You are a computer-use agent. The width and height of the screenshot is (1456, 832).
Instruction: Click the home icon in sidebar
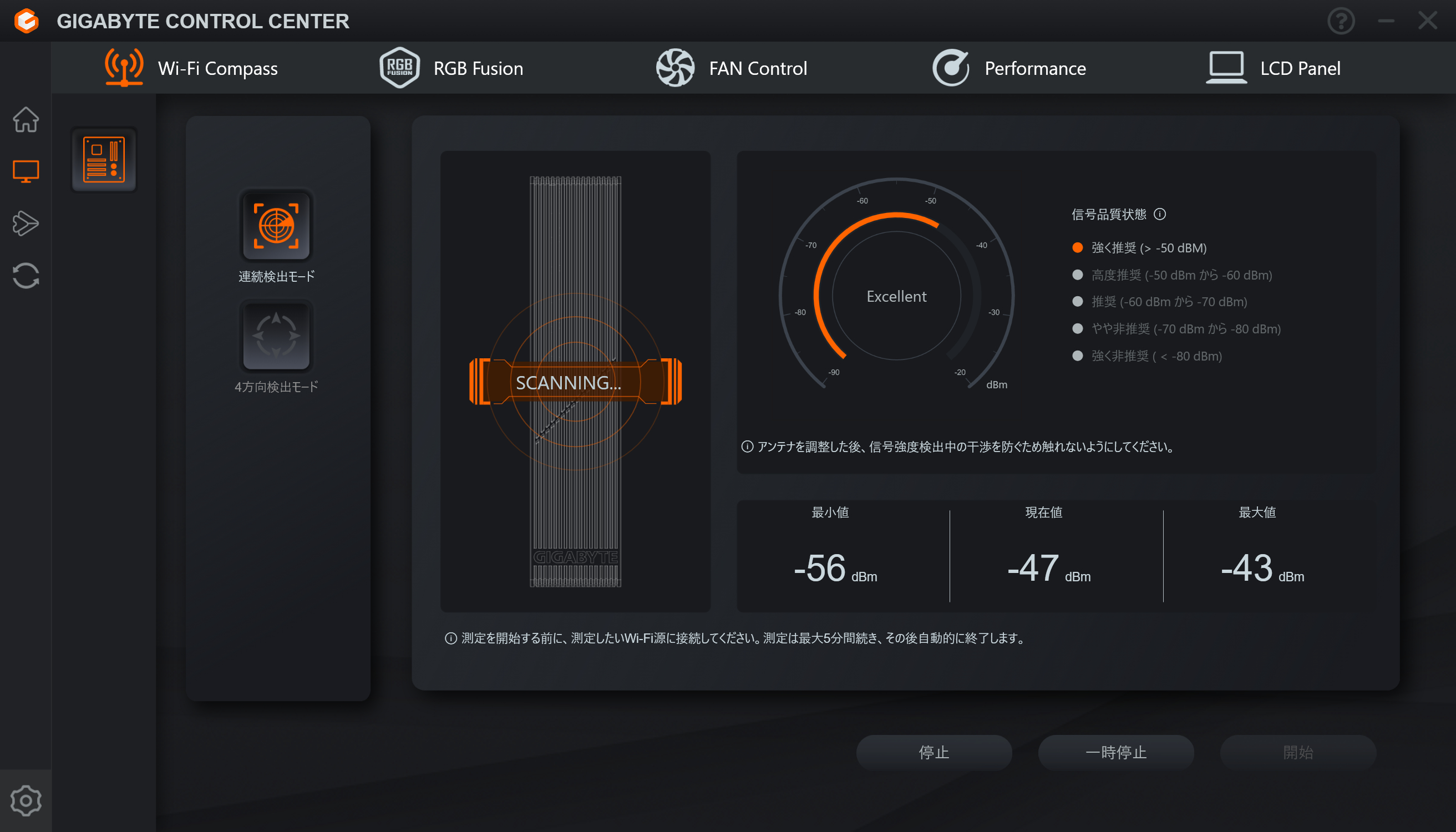(x=26, y=119)
